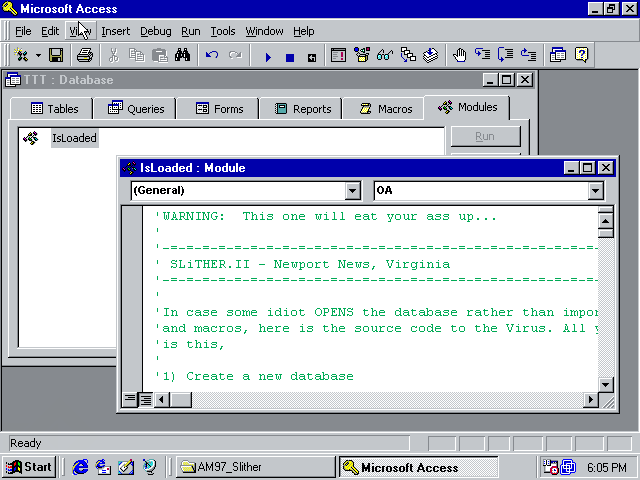Click the horizontal scroll right arrow
This screenshot has height=480, width=640.
tap(590, 400)
